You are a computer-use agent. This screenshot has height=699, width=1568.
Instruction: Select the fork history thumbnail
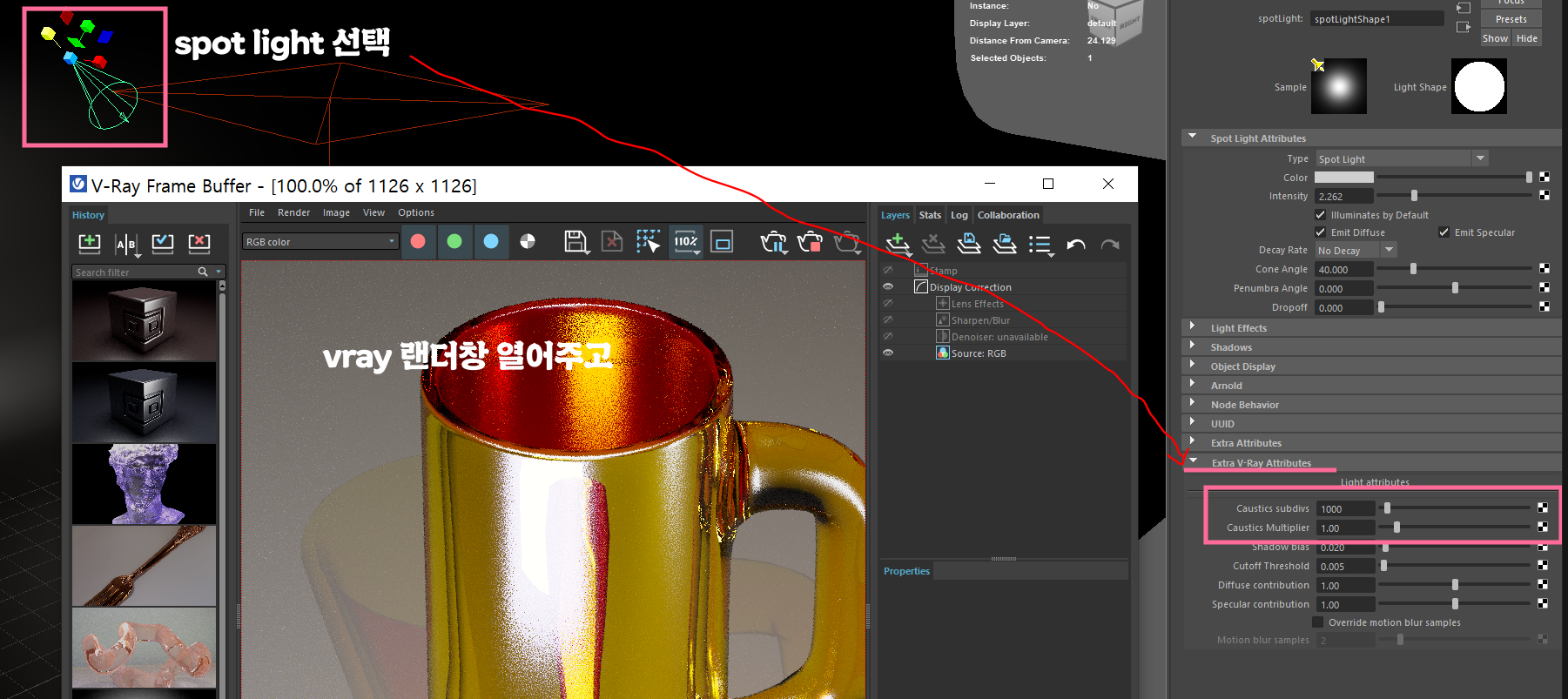pos(145,566)
